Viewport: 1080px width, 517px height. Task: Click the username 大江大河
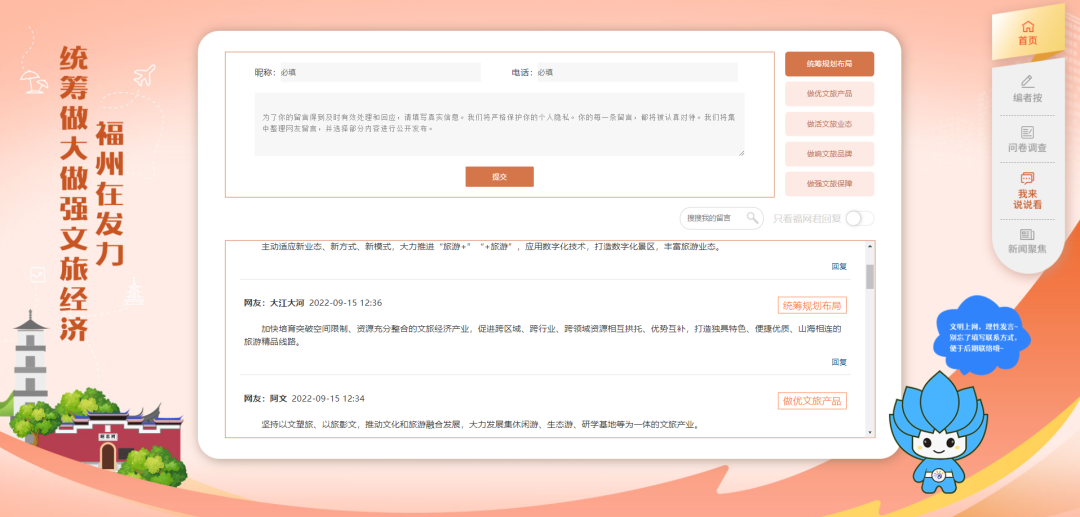(x=287, y=303)
